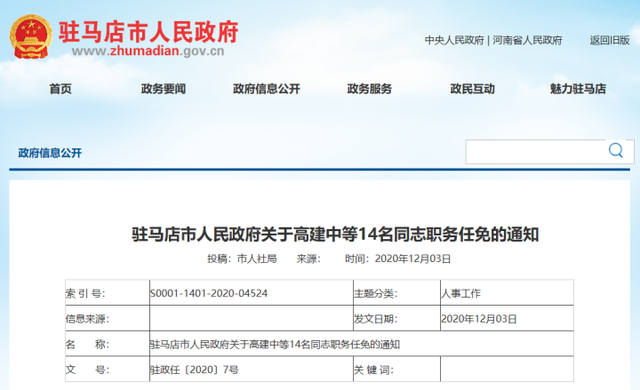
Task: Open the 首页 navigation item
Action: [60, 89]
